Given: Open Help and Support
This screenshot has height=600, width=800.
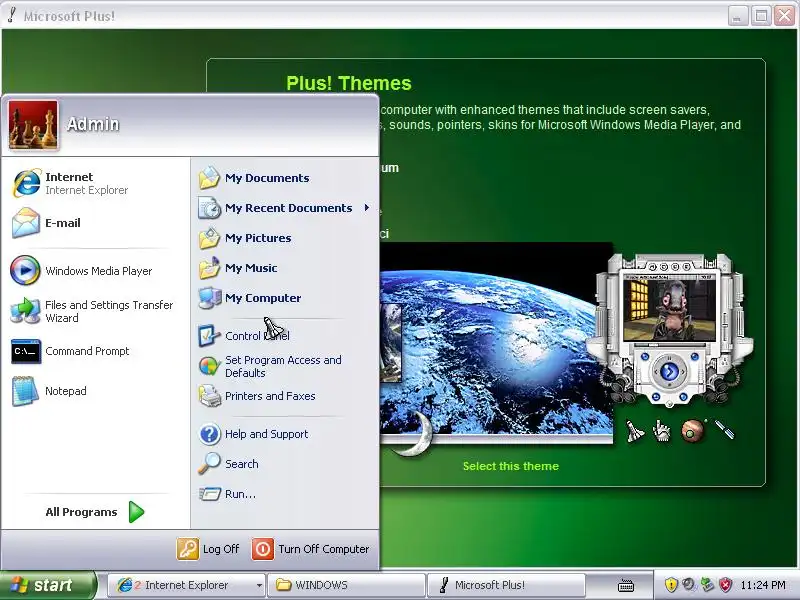Looking at the screenshot, I should (x=254, y=434).
